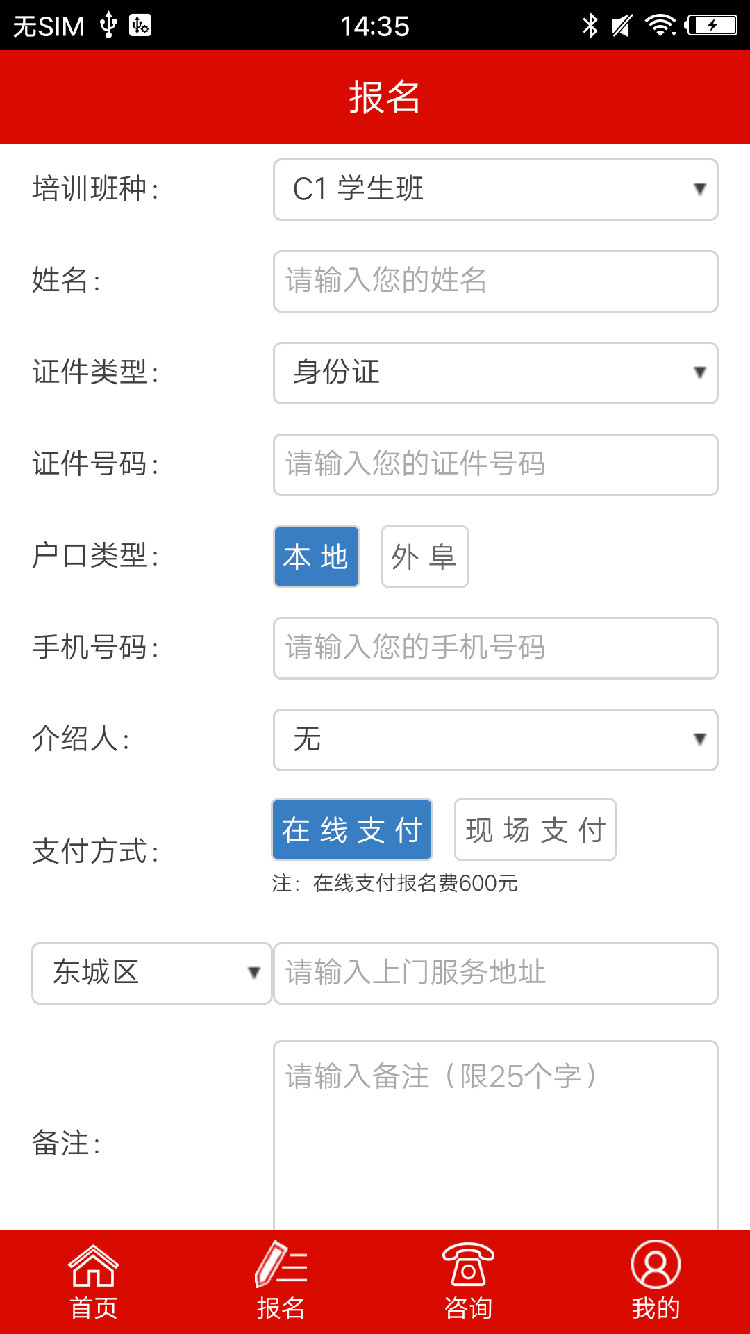
Task: Switch to the 我的 tab label
Action: point(656,1307)
